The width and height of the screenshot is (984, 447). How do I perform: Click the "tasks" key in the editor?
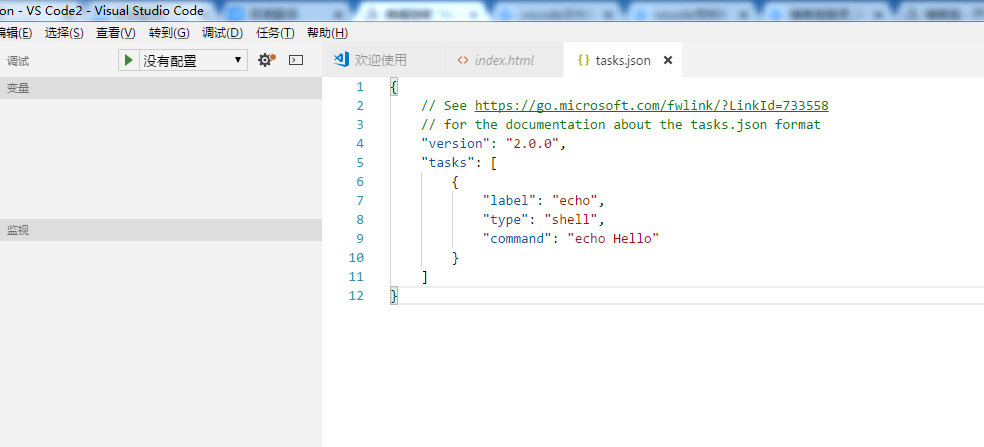[447, 163]
